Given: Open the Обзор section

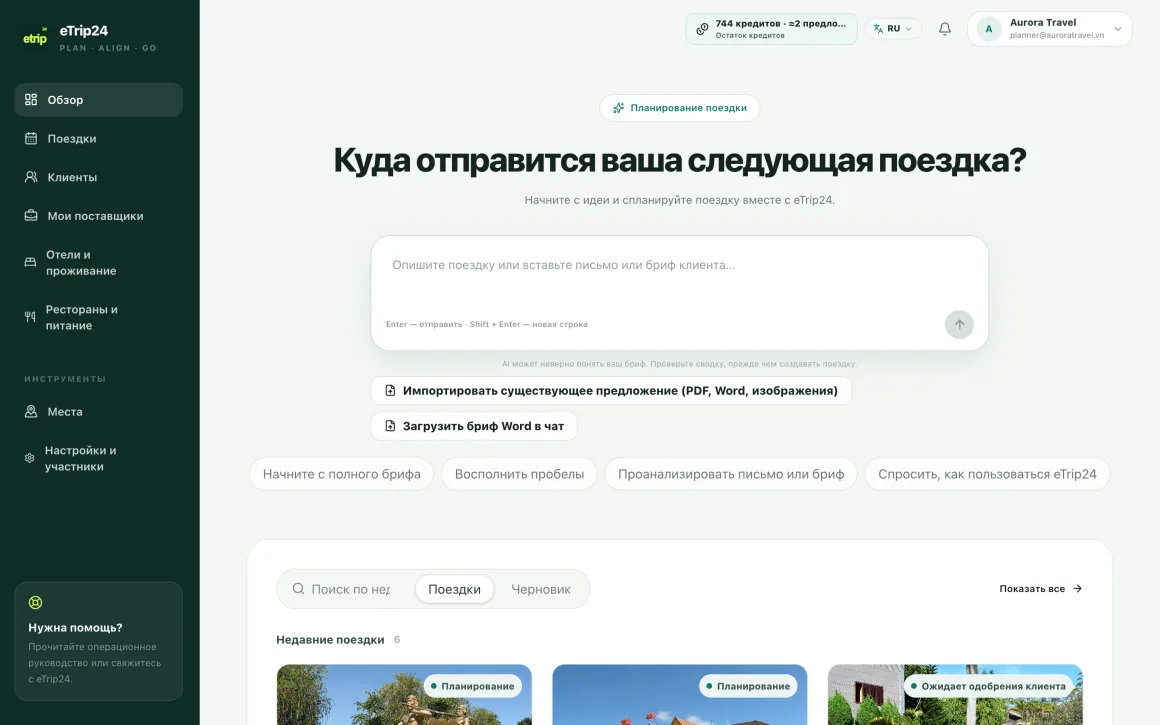Looking at the screenshot, I should point(98,100).
